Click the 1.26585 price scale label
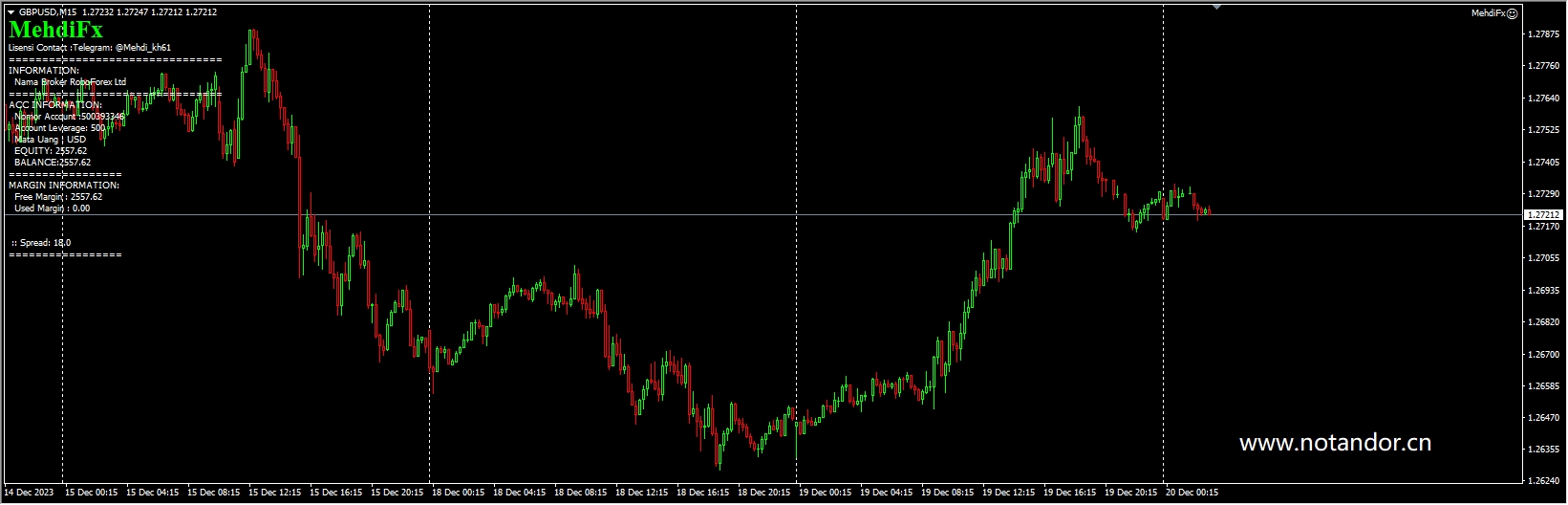This screenshot has height=505, width=1568. tap(1544, 386)
